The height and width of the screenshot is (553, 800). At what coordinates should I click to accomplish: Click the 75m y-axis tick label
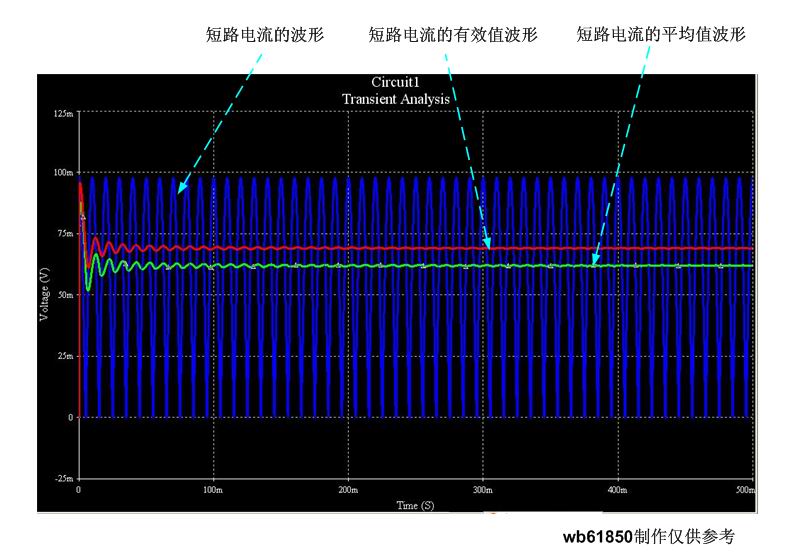pos(64,233)
